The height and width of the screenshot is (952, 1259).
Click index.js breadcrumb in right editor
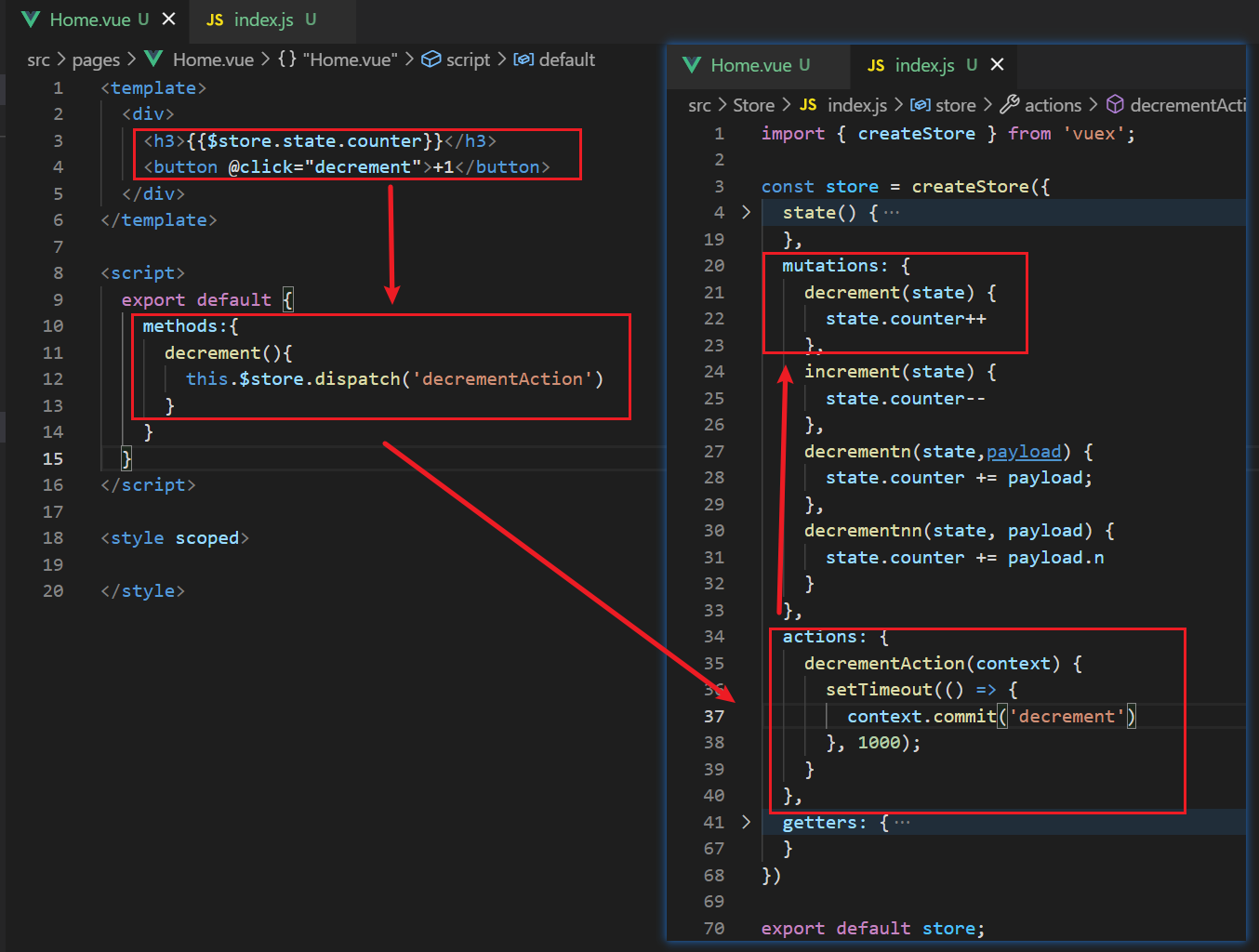click(857, 105)
